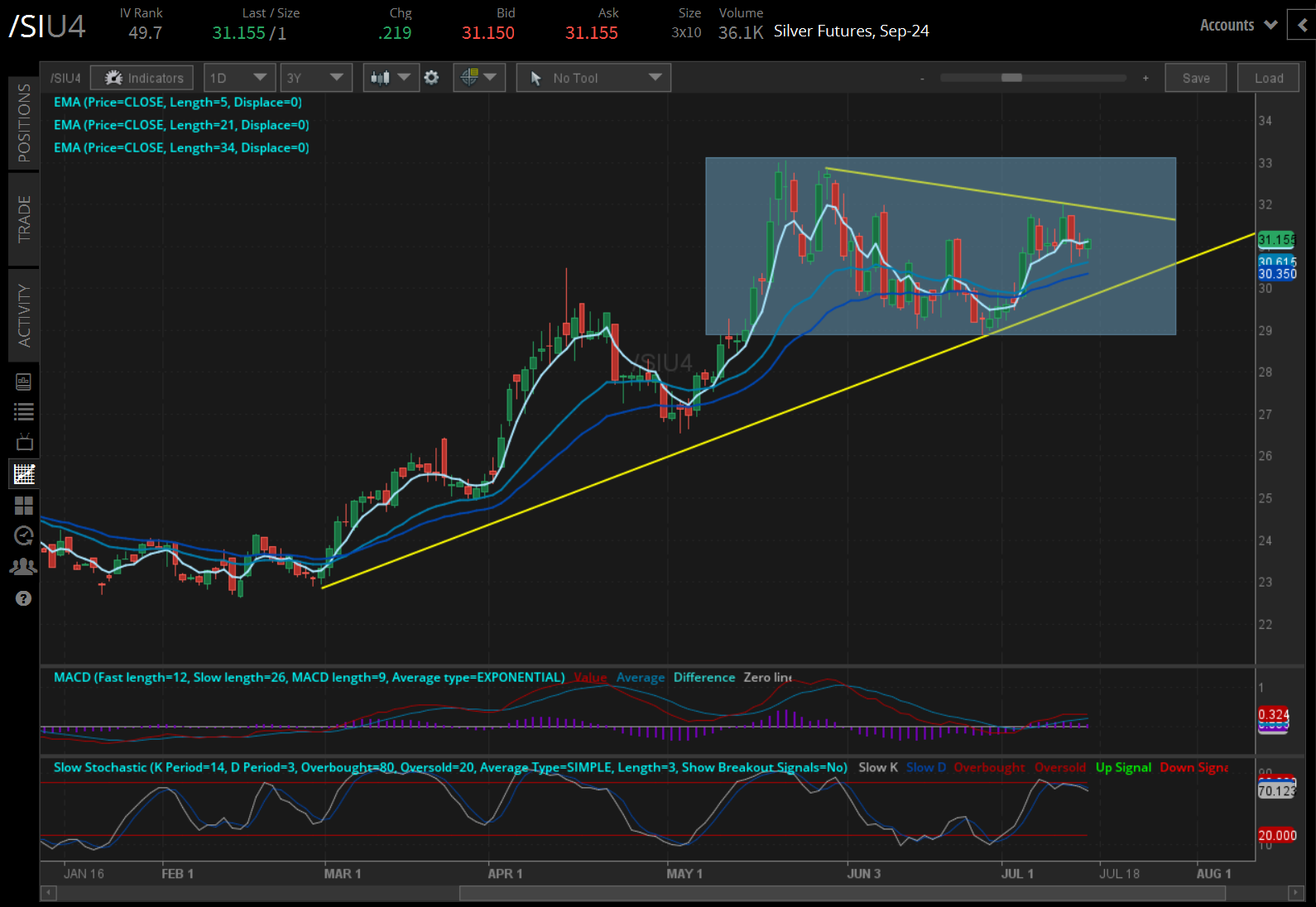Screen dimensions: 1316x907
Task: Click the Last / Size value 31.155 /1
Action: 249,33
